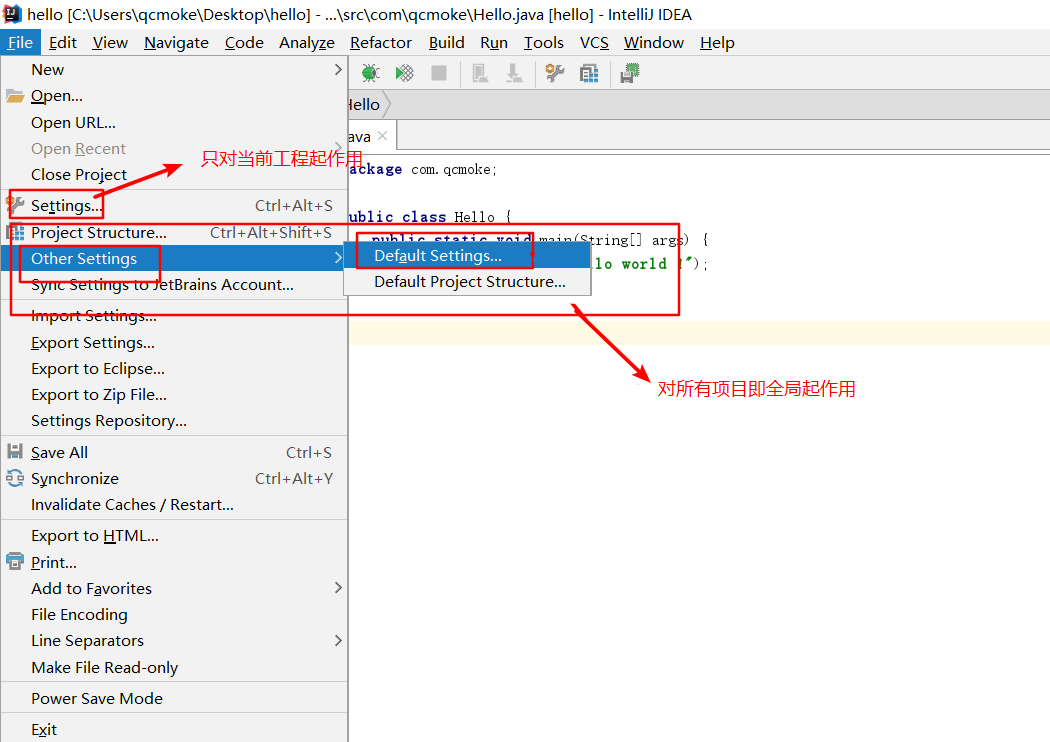
Task: Choose Default Project Structure... in the submenu
Action: (467, 282)
